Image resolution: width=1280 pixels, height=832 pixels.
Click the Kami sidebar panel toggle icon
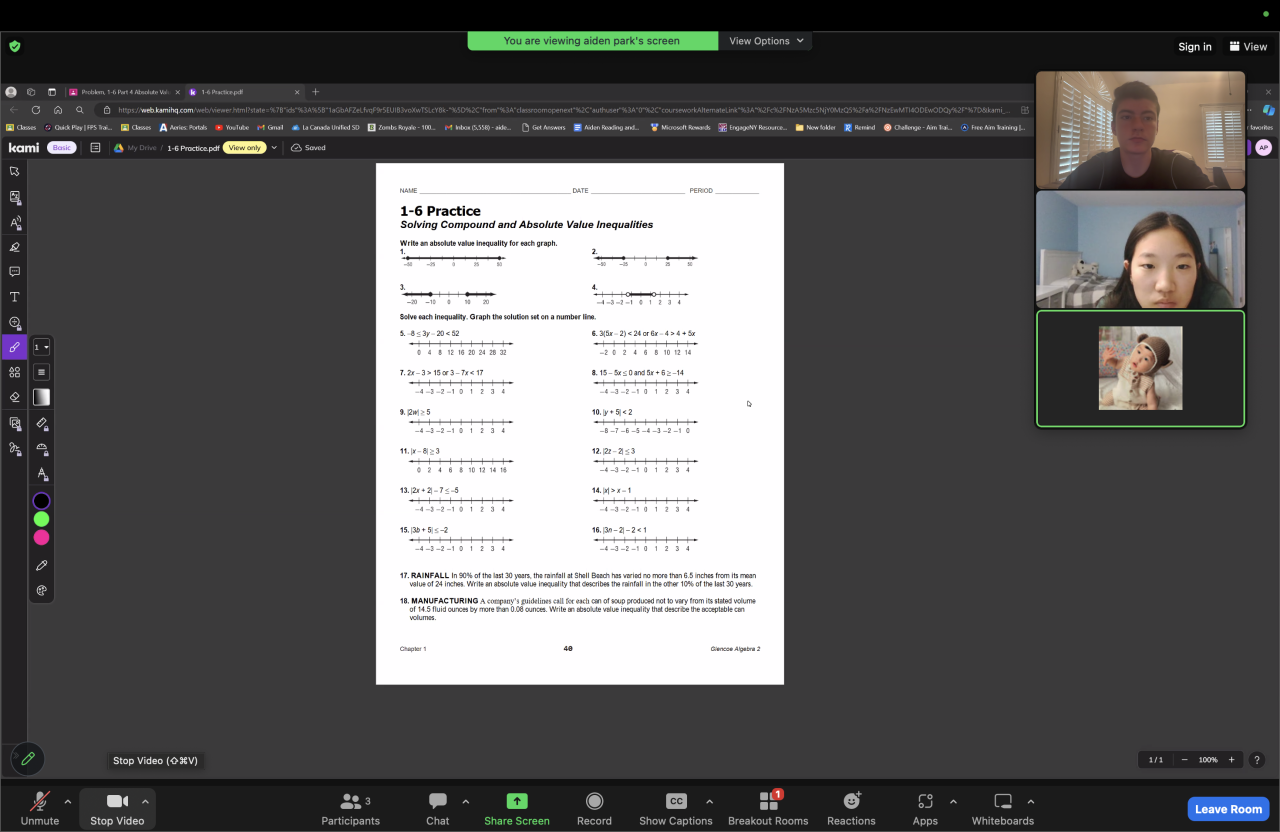coord(95,148)
